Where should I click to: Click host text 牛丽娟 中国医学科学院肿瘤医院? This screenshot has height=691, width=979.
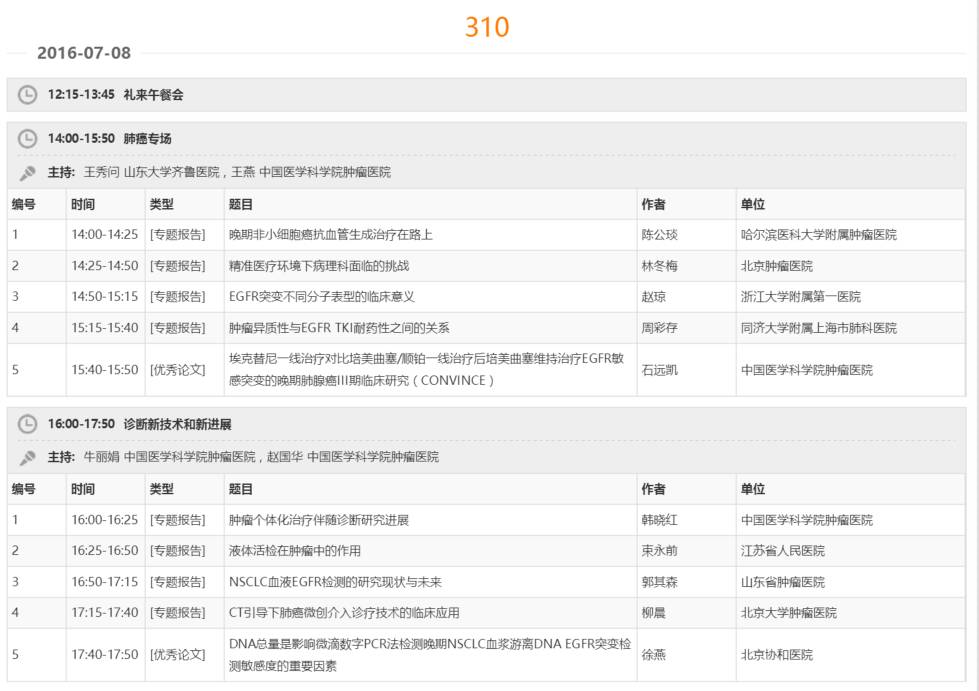pyautogui.click(x=170, y=457)
